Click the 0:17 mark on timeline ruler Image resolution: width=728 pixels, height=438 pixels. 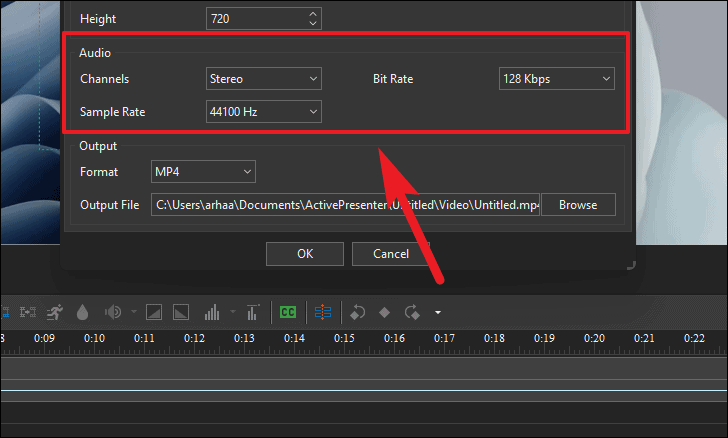(444, 338)
